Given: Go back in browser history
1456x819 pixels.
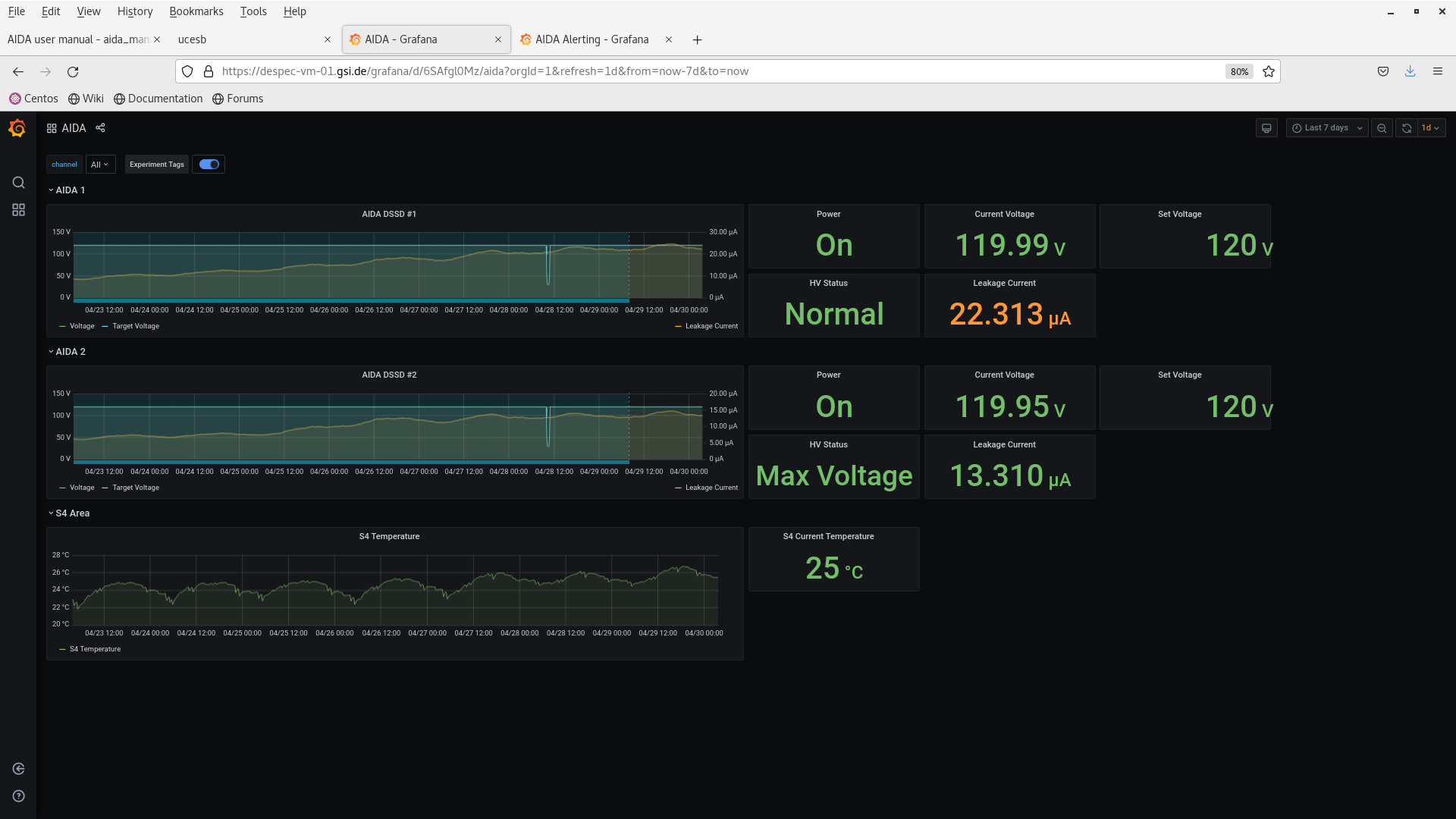Looking at the screenshot, I should [x=18, y=71].
